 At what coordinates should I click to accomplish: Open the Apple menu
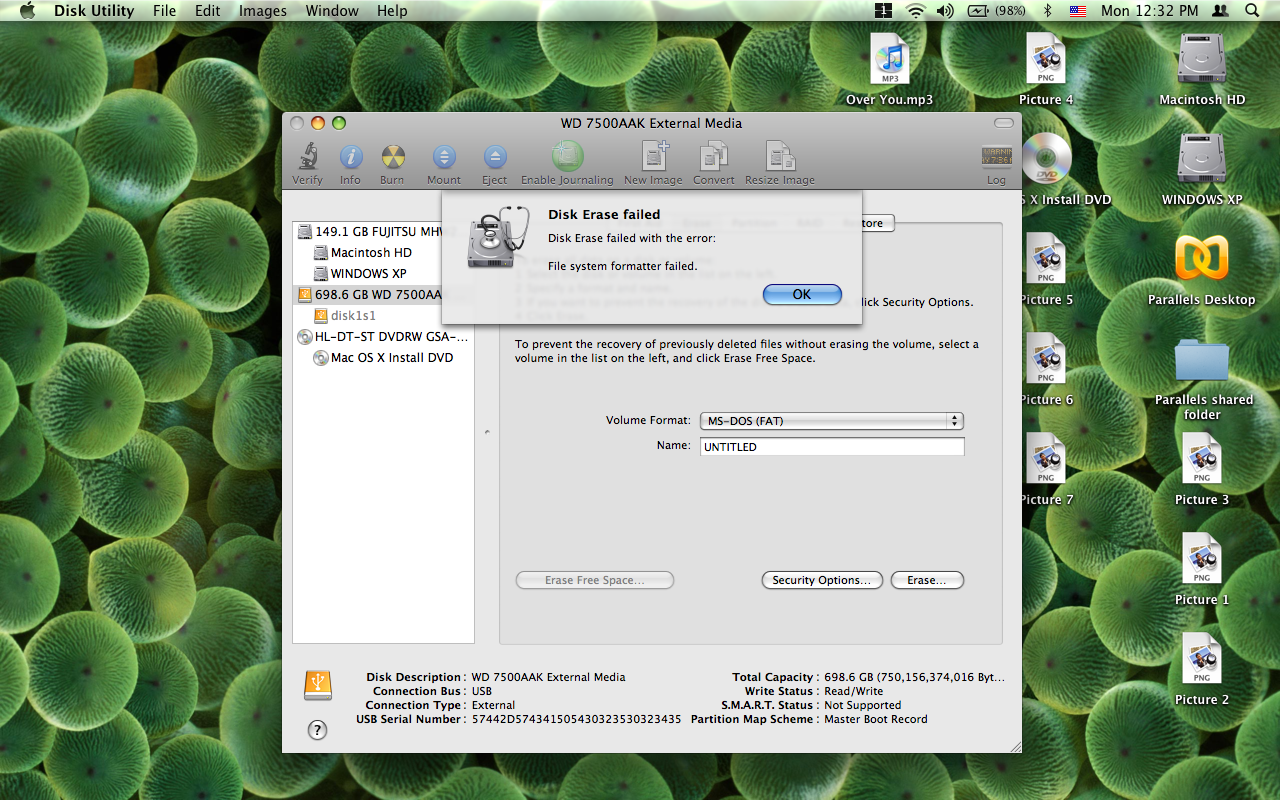tap(26, 11)
